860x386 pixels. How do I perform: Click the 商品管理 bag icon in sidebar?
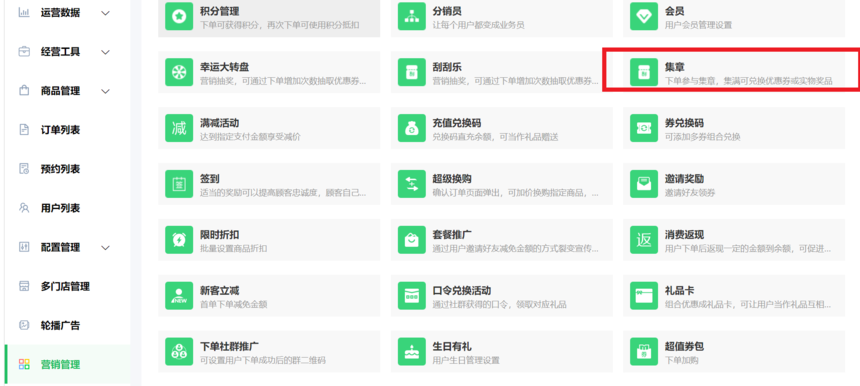[x=24, y=90]
